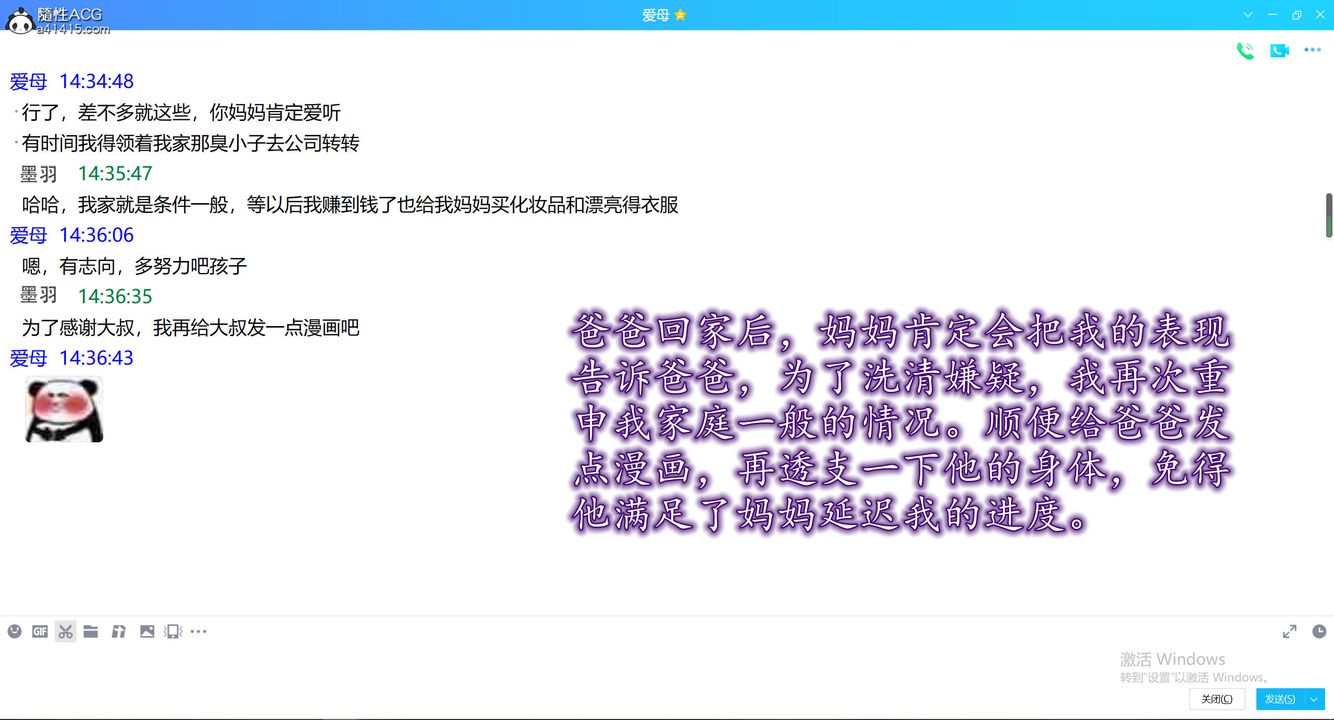Click the 关闭(C) close button

pyautogui.click(x=1217, y=699)
